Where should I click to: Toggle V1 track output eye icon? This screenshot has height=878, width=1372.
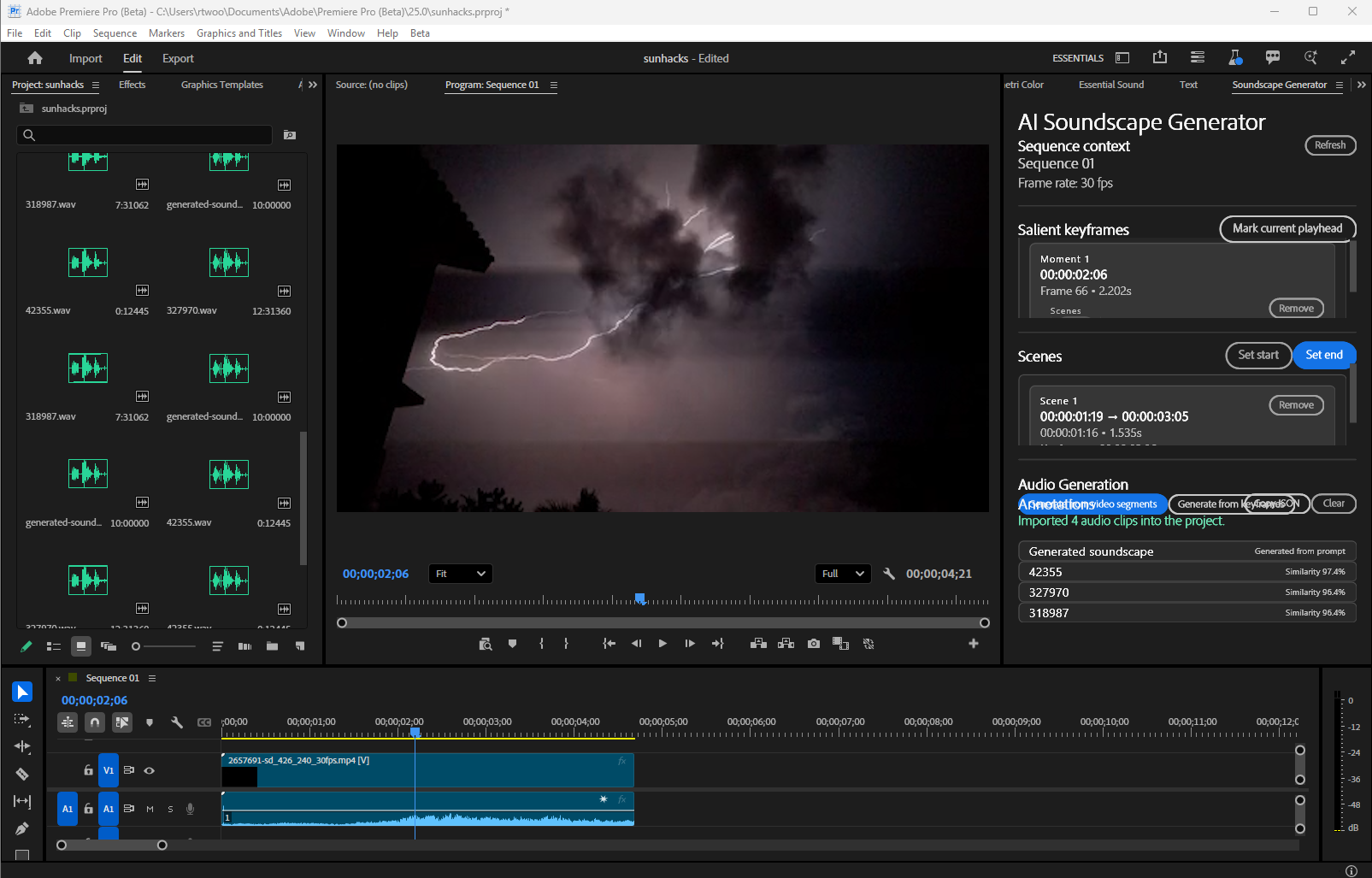coord(150,770)
